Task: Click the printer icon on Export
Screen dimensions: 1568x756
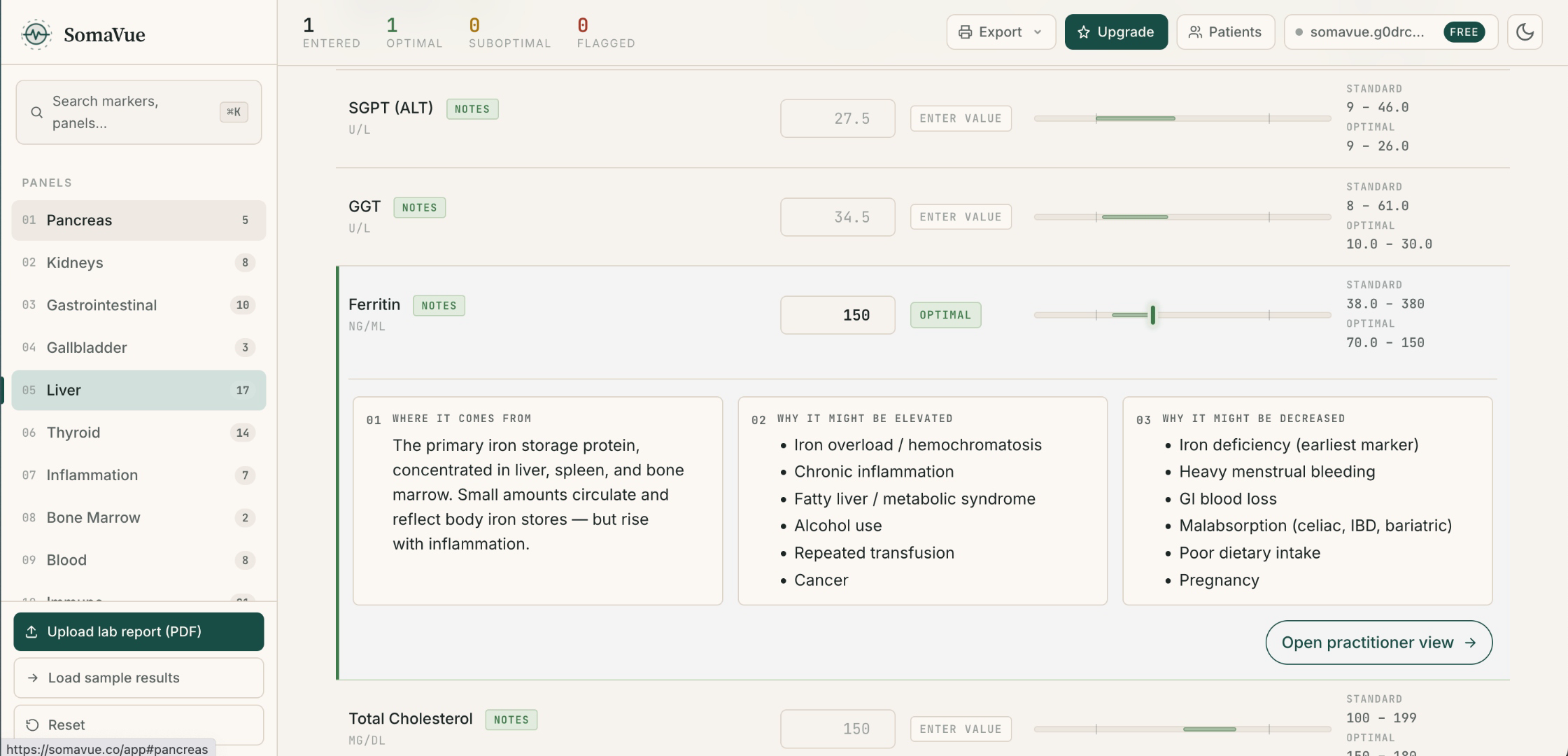Action: click(x=965, y=32)
